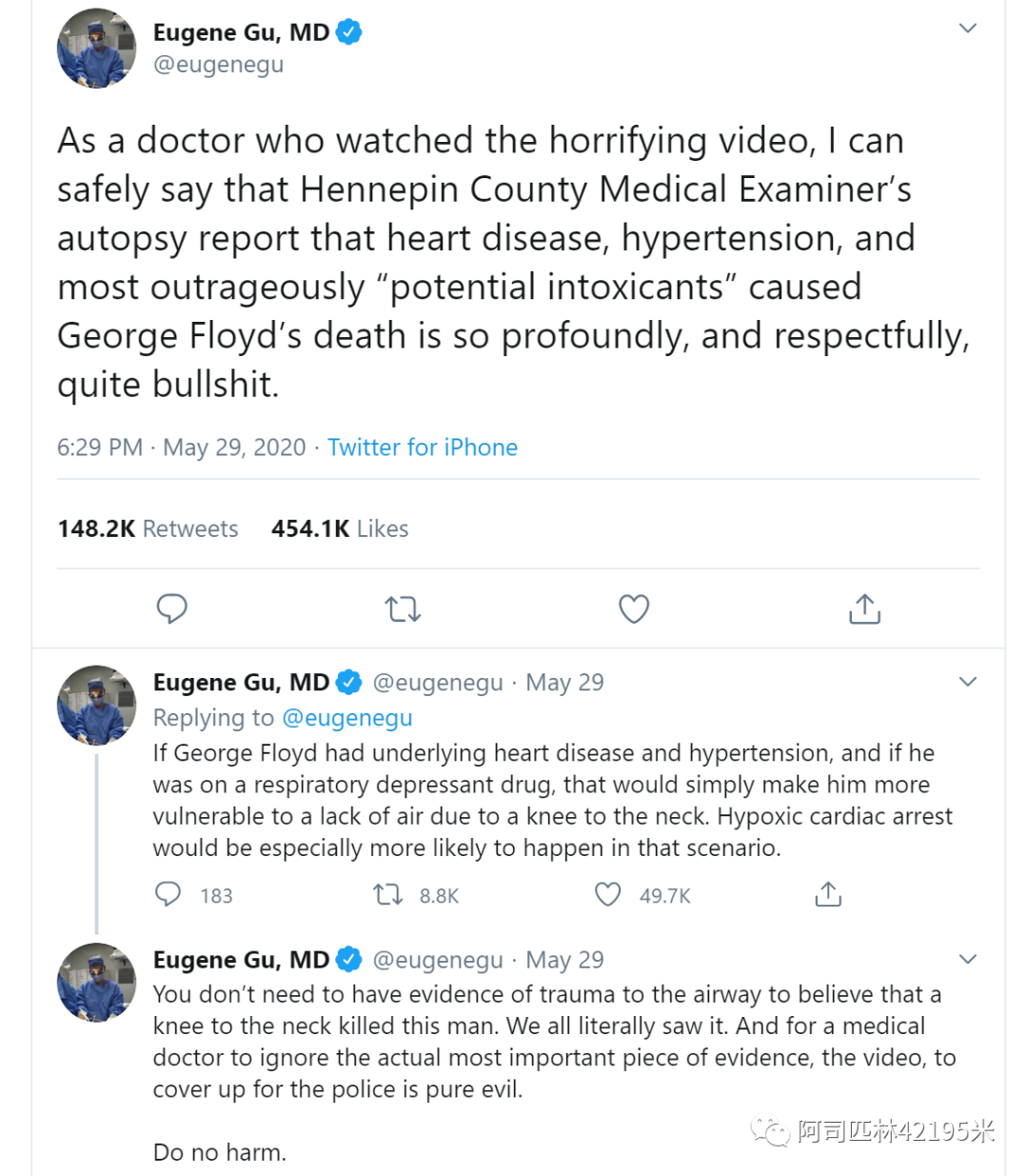Retweet the reply with 8.8K retweets

click(388, 894)
